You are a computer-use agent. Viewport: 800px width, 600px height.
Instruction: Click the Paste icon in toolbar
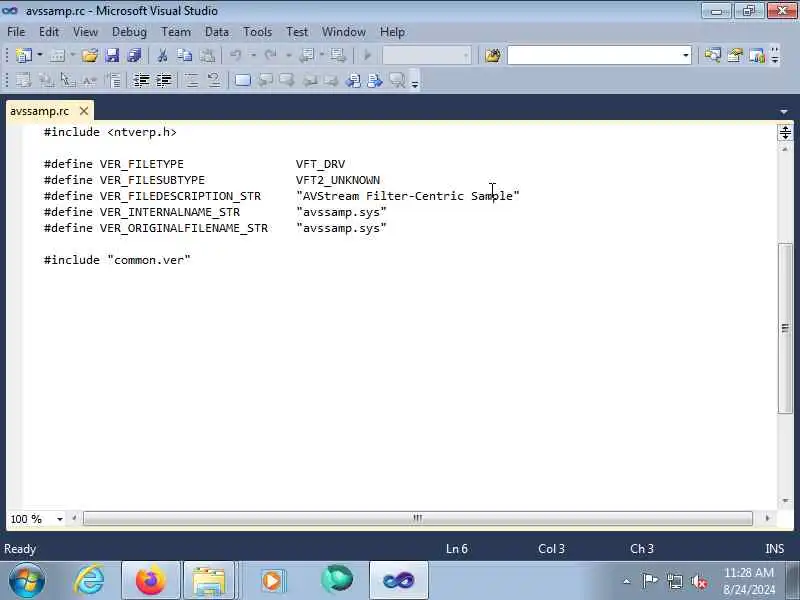[207, 55]
